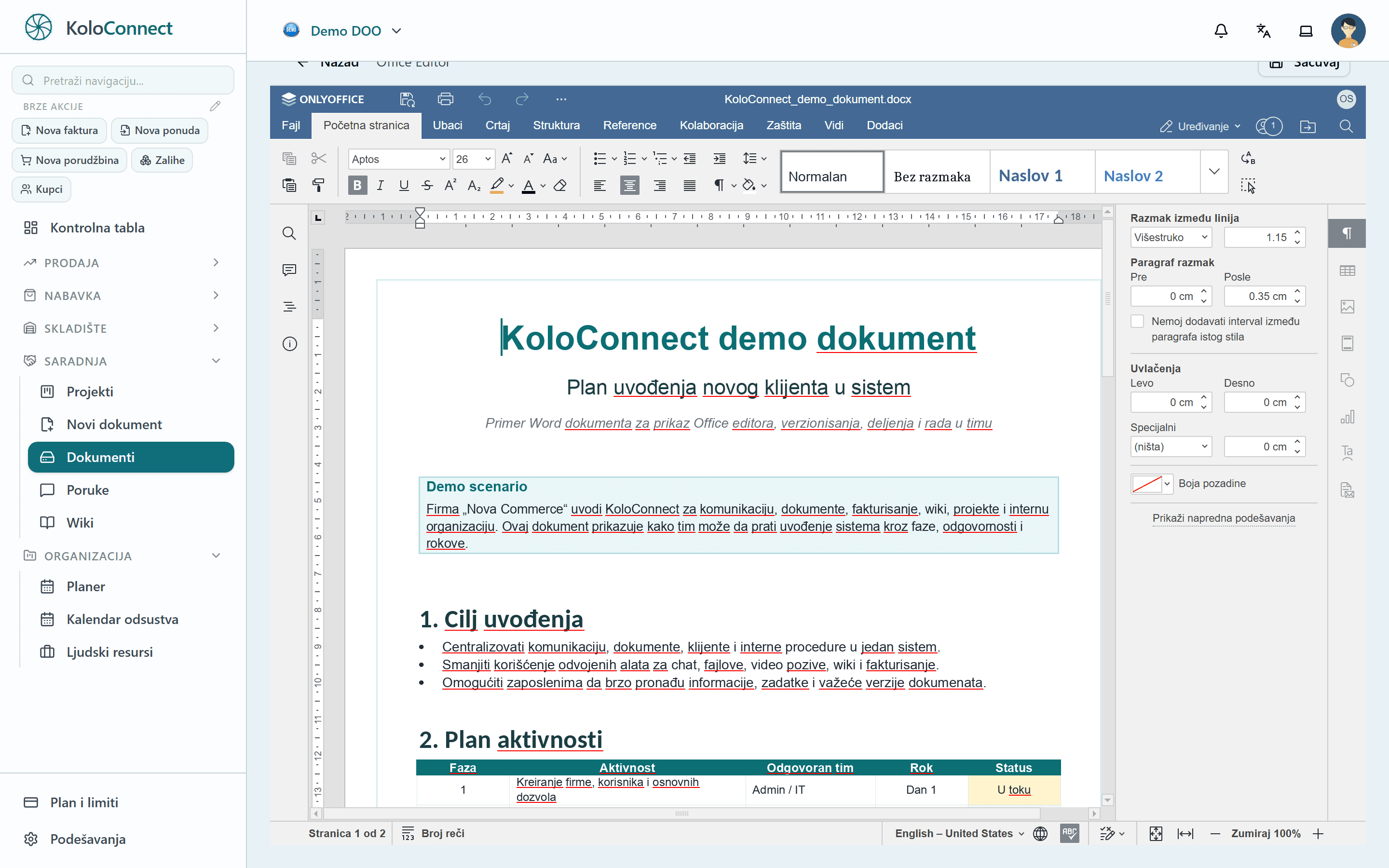Toggle center alignment

(630, 186)
